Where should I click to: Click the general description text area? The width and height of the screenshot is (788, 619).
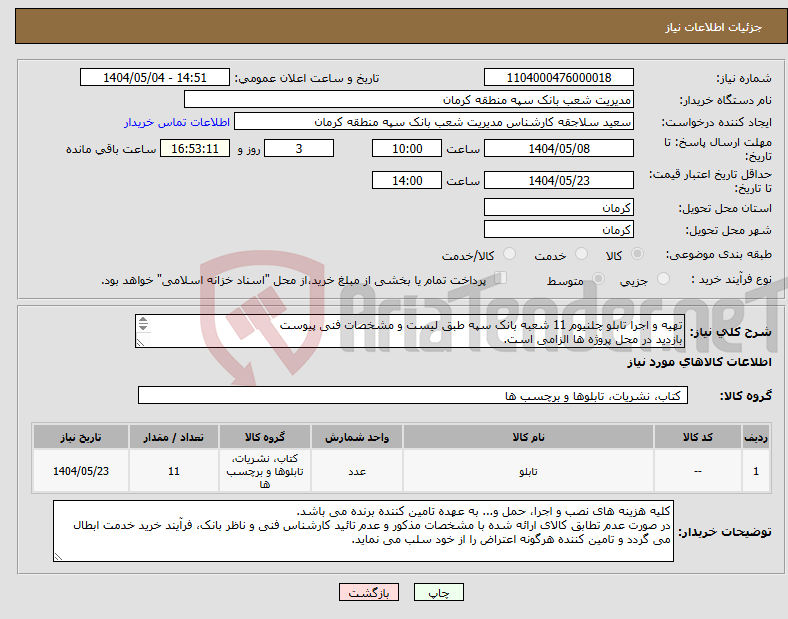click(410, 331)
